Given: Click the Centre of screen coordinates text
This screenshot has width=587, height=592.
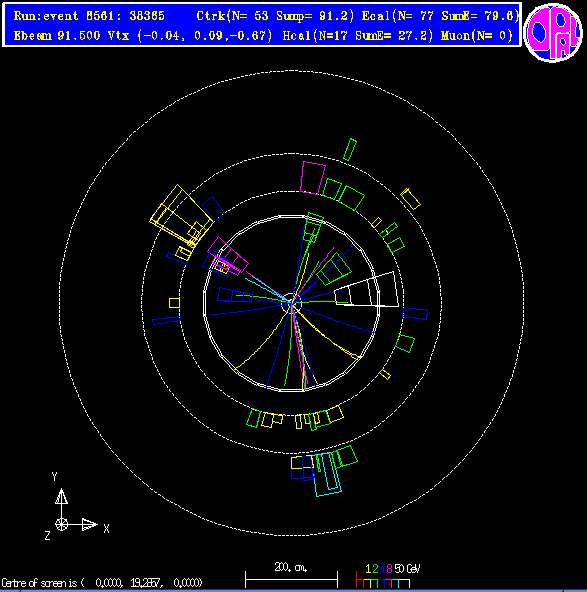Looking at the screenshot, I should pyautogui.click(x=102, y=583).
